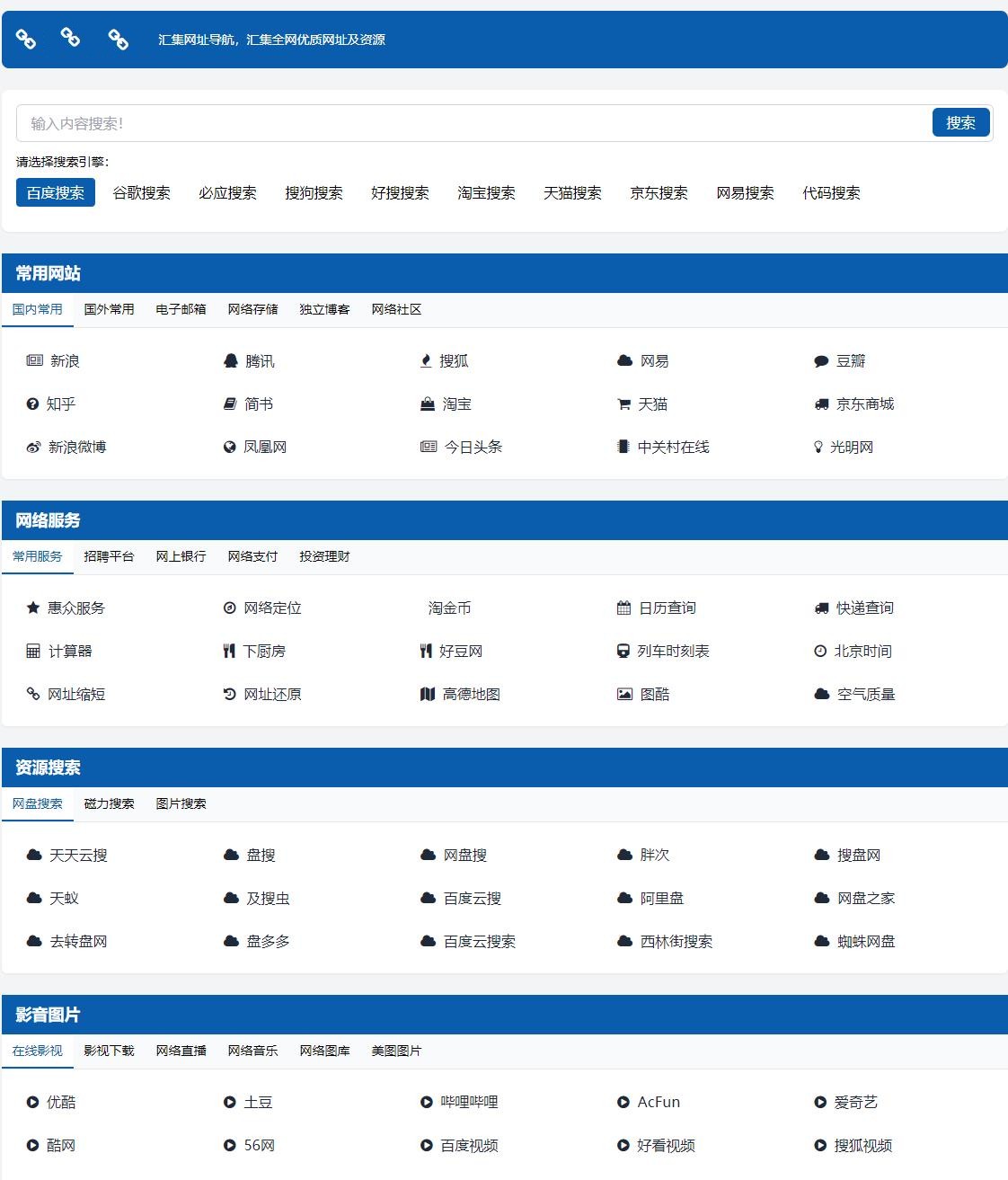Select 必应搜索 as the search engine
Image resolution: width=1008 pixels, height=1180 pixels.
tap(228, 192)
